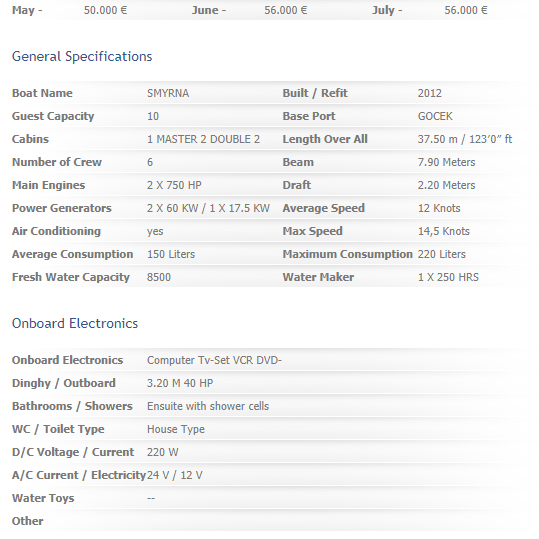
Task: Click the Ensuite with shower cells text
Action: 208,406
